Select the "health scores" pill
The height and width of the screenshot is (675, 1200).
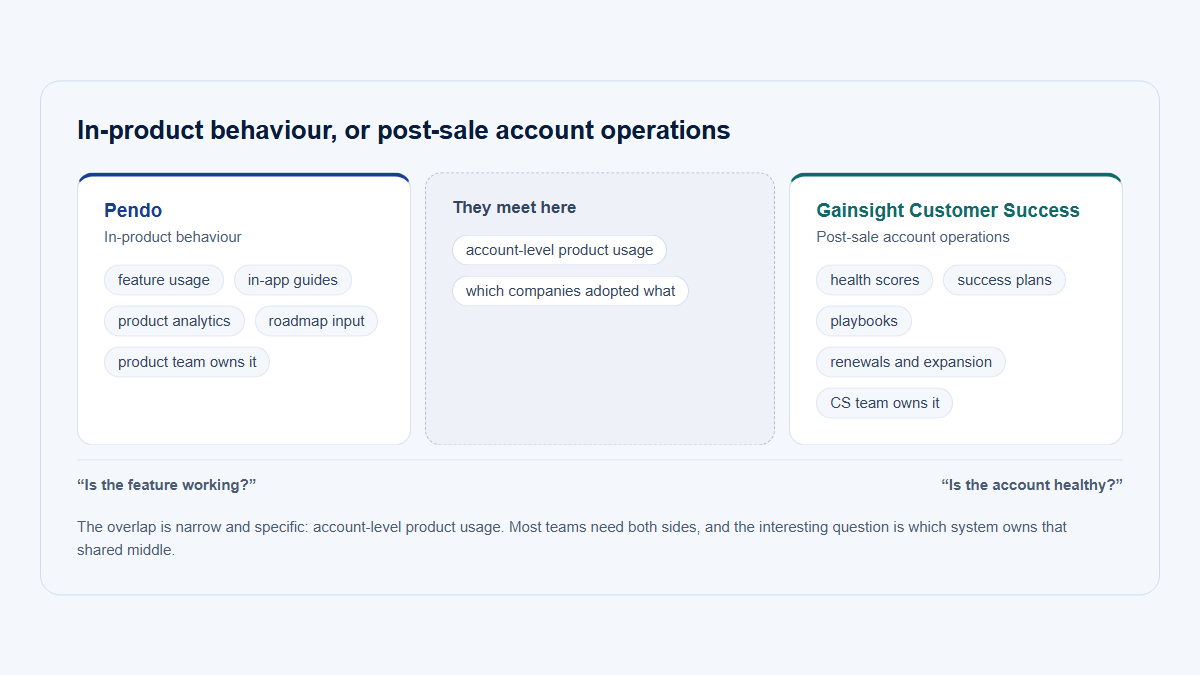point(874,280)
